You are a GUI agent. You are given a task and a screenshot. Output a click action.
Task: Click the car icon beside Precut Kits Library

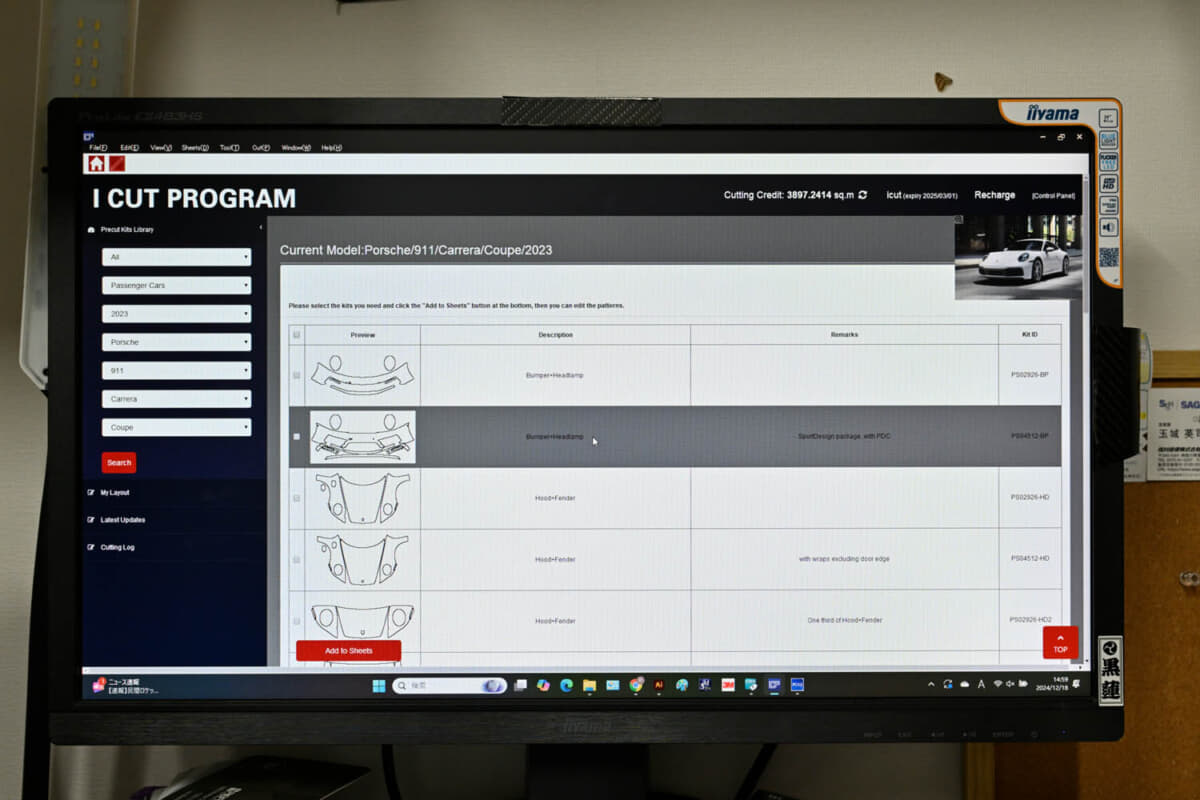[x=92, y=230]
